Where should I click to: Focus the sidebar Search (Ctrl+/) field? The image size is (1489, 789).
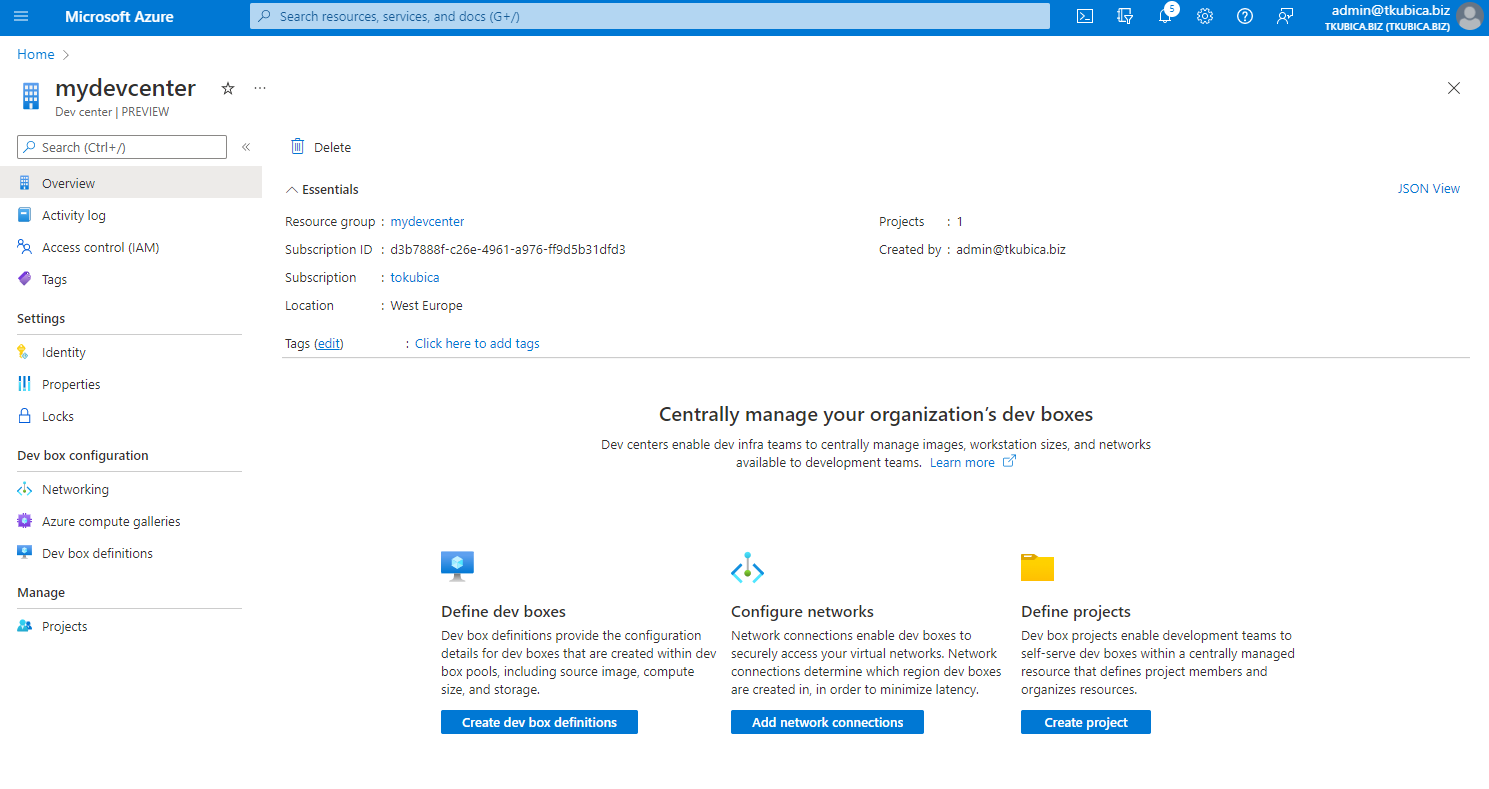(x=122, y=147)
